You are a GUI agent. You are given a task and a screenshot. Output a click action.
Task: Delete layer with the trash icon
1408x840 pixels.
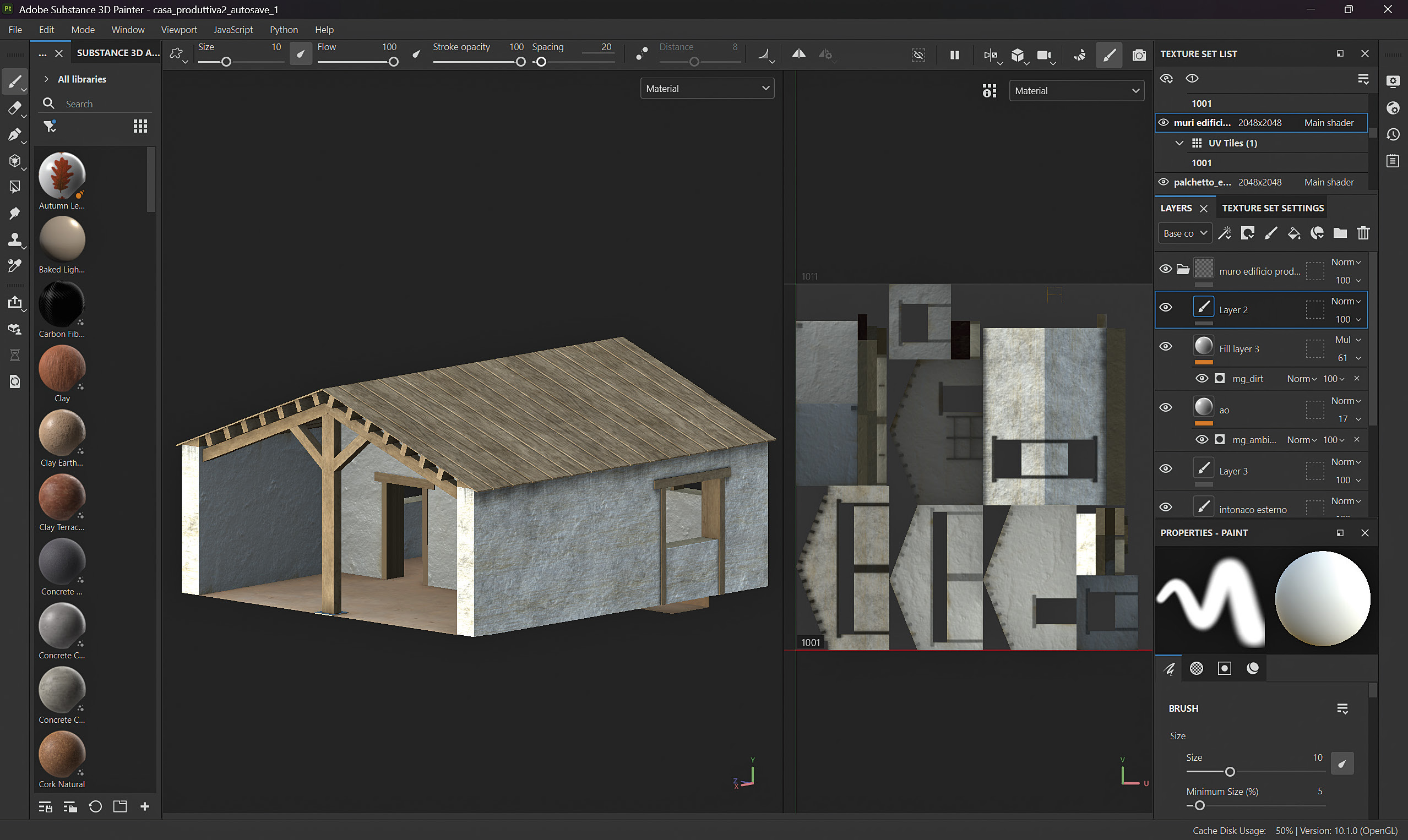coord(1363,233)
